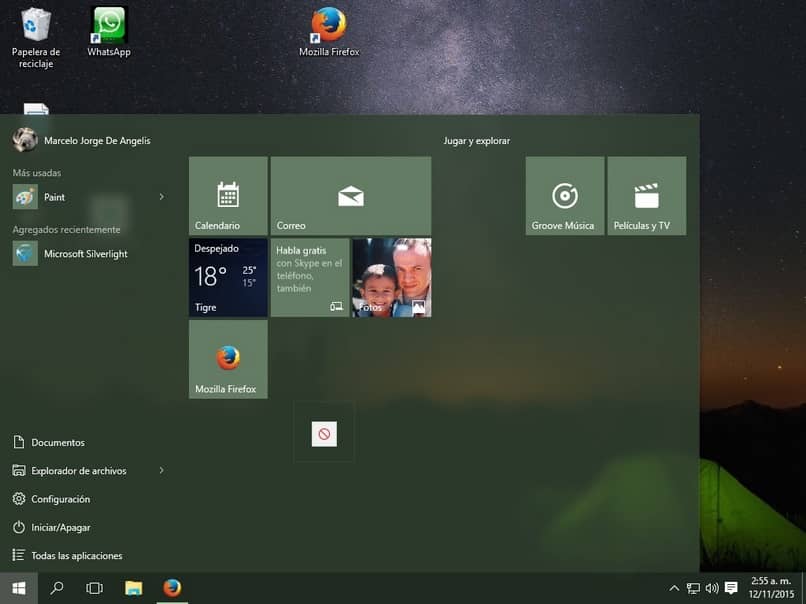The height and width of the screenshot is (604, 806).
Task: Open the Correo mail tile
Action: tap(350, 195)
